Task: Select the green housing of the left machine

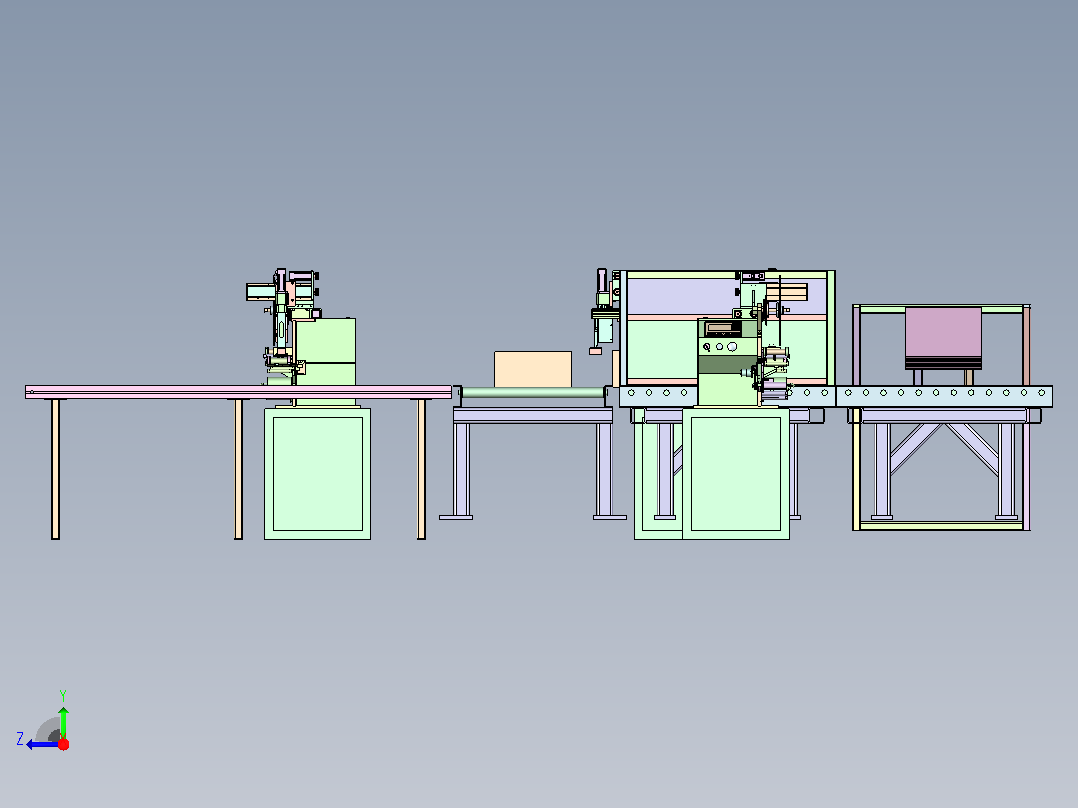Action: (x=325, y=351)
